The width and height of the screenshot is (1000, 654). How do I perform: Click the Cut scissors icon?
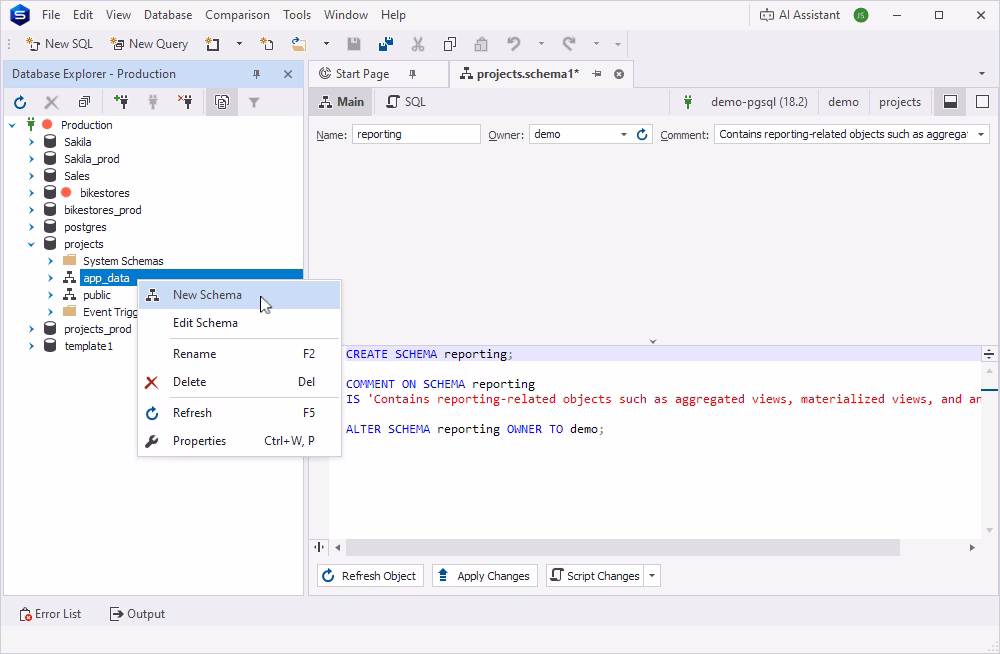click(x=418, y=44)
